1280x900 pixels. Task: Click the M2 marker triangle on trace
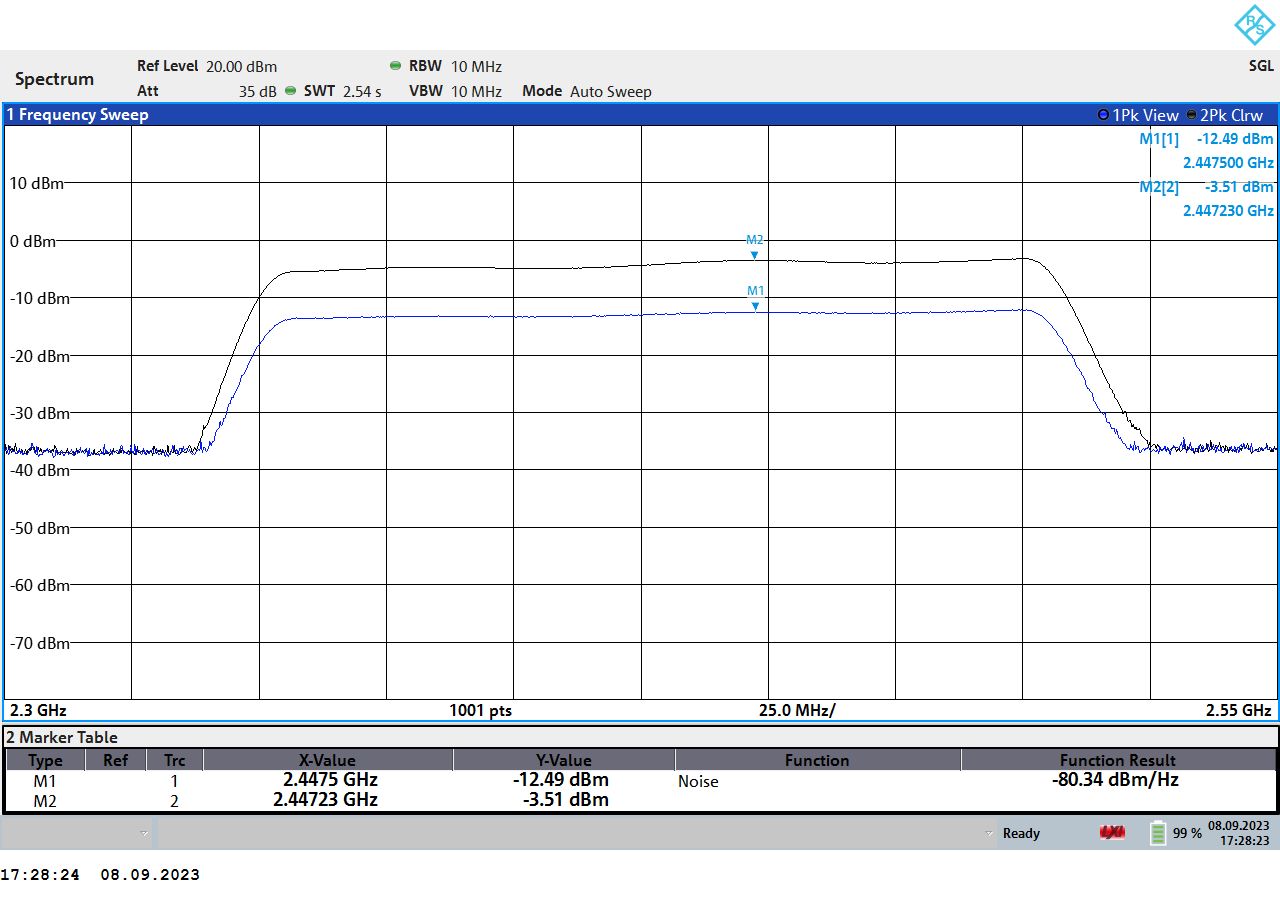pos(755,255)
